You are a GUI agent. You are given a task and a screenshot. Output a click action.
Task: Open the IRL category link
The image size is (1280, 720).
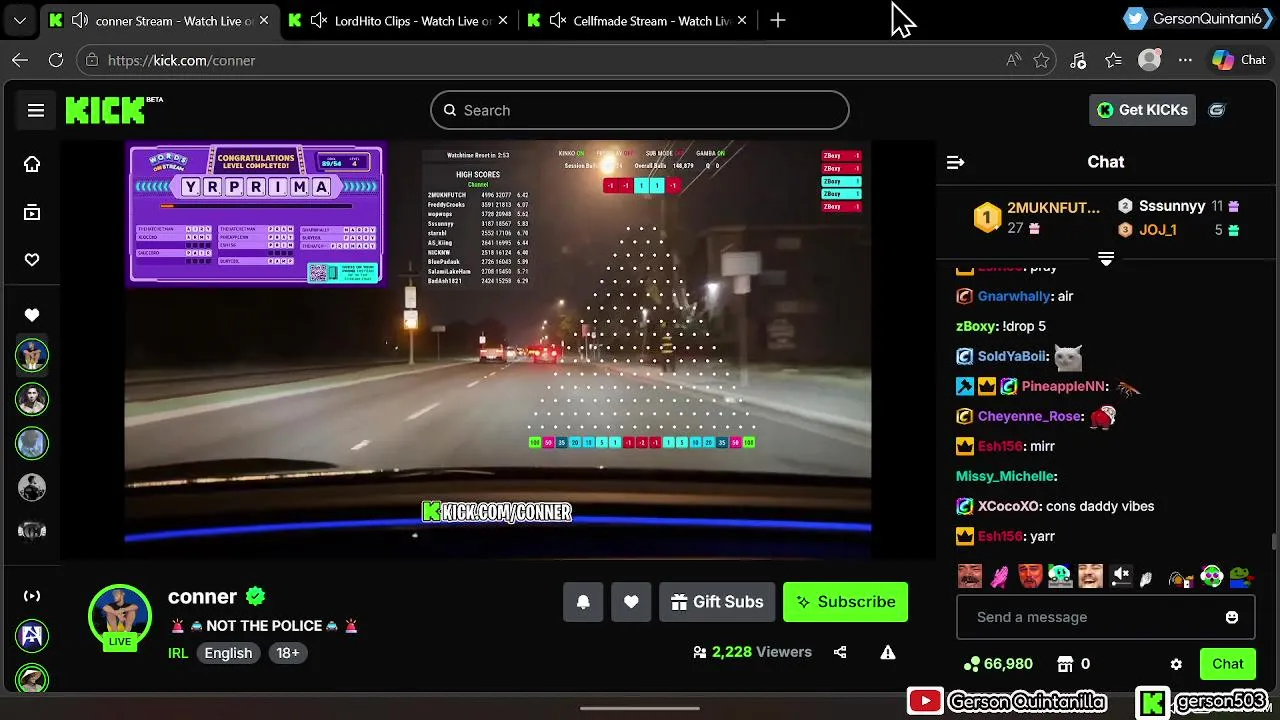tap(178, 653)
